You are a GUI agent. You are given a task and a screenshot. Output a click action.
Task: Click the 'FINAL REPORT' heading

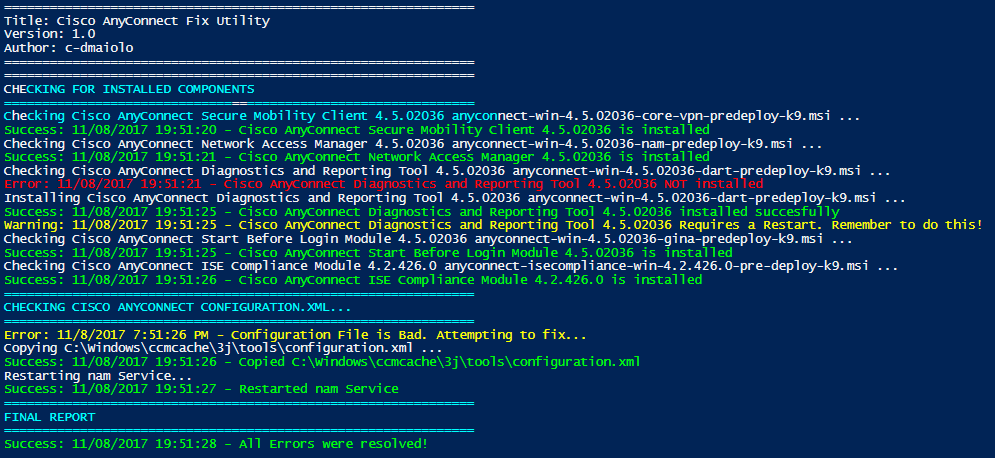tap(49, 417)
